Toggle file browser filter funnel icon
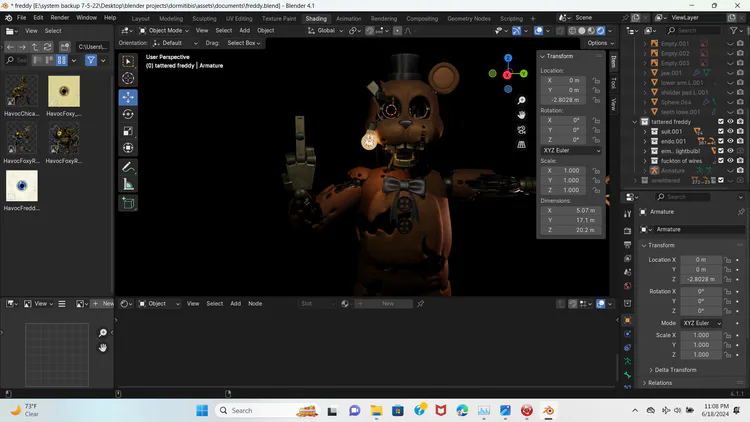Viewport: 750px width, 422px height. click(x=91, y=60)
